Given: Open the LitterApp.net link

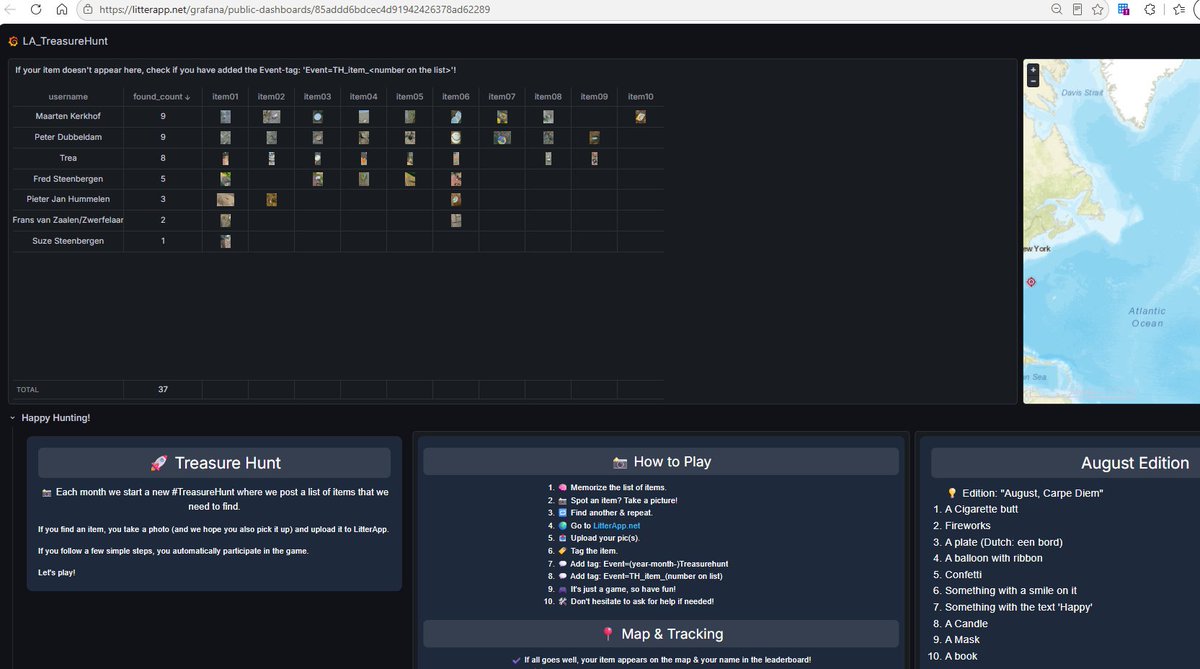Looking at the screenshot, I should (x=616, y=525).
